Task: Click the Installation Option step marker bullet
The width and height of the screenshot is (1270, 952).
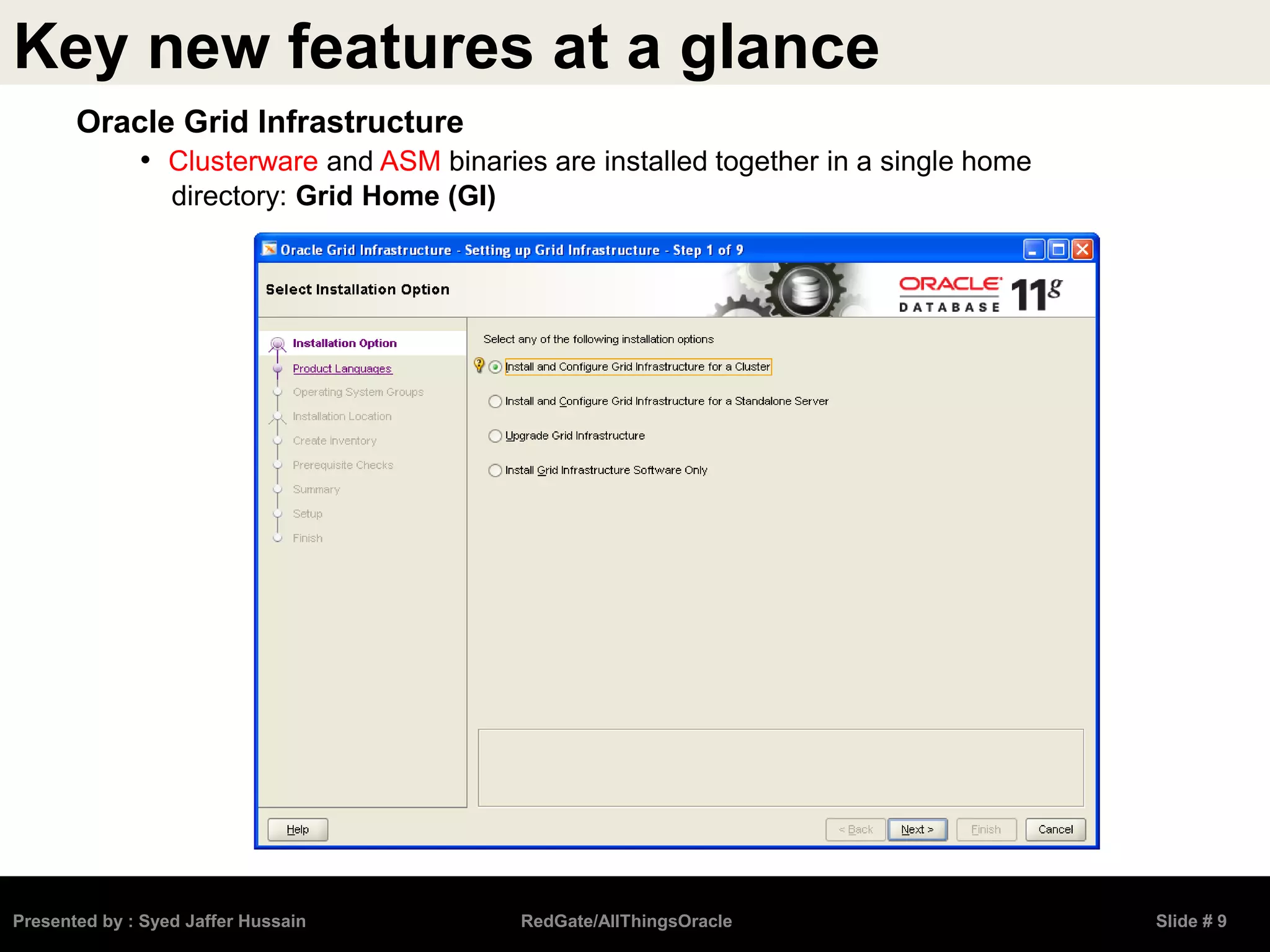Action: (x=278, y=343)
